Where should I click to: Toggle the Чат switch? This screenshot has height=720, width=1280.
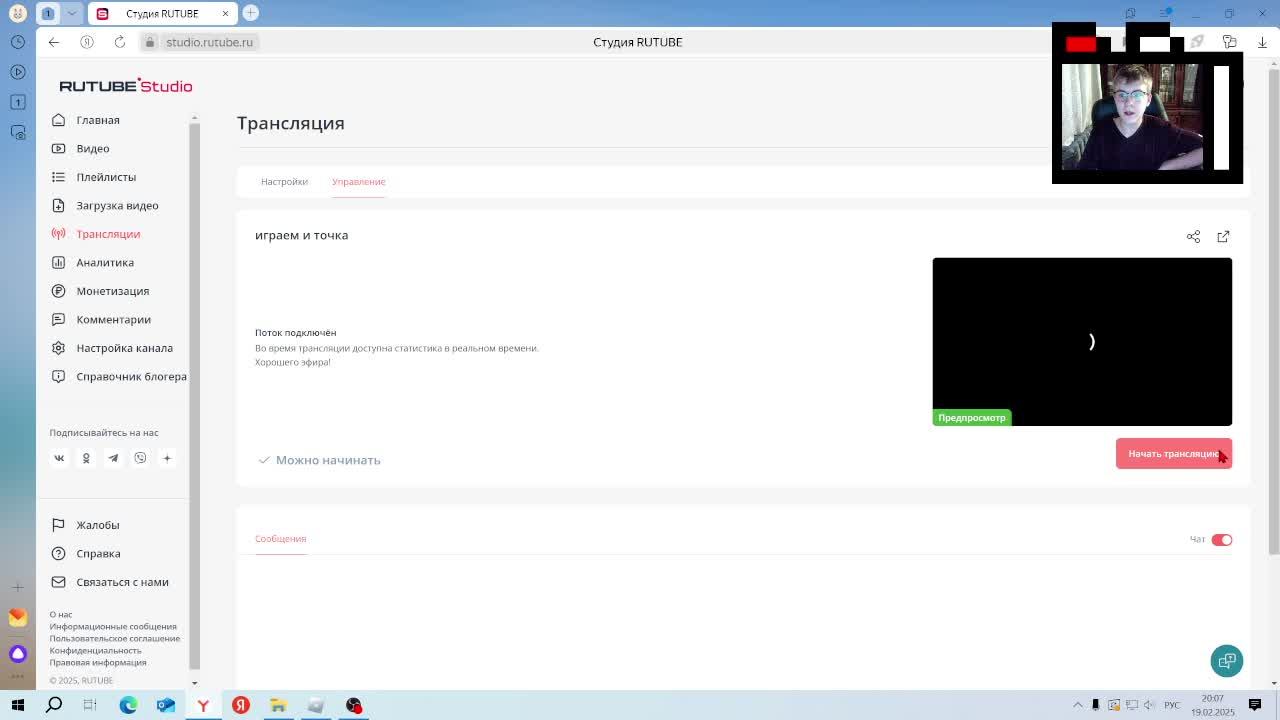pos(1221,540)
